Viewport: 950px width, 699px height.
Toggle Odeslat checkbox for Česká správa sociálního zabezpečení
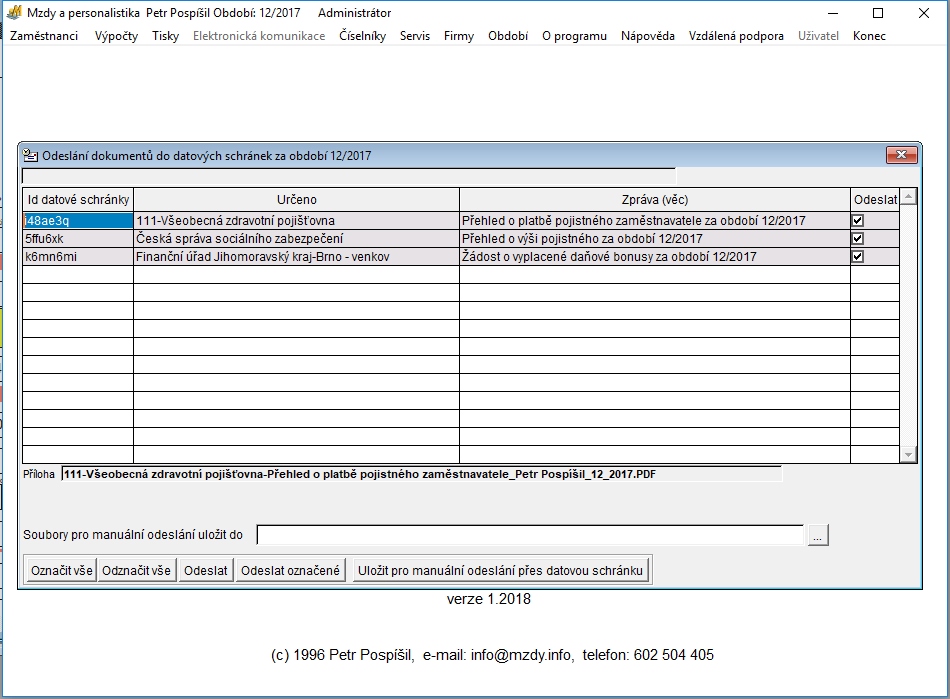coord(857,239)
